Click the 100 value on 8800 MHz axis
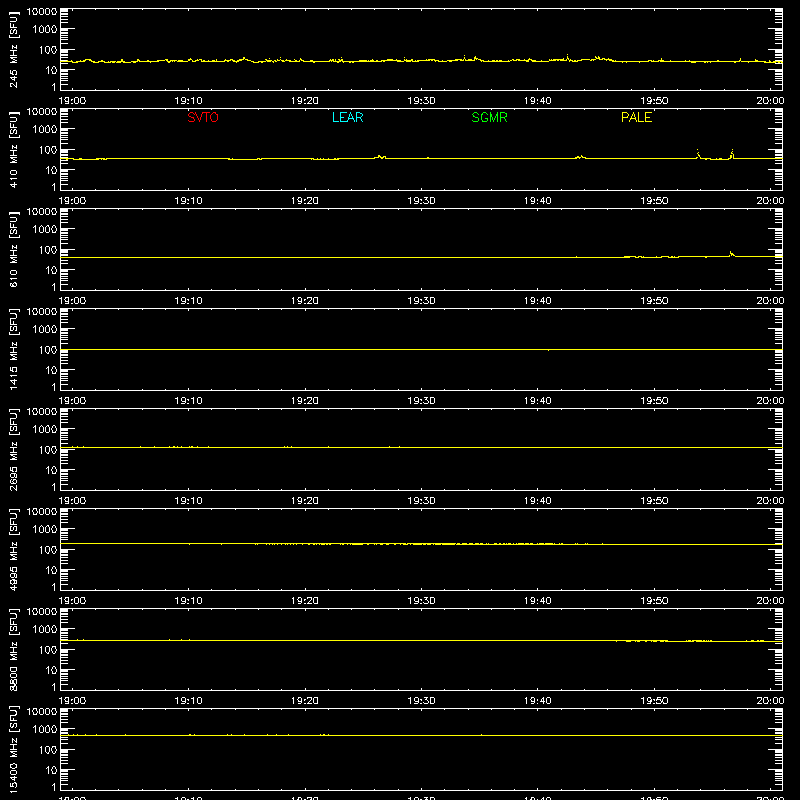Image resolution: width=800 pixels, height=800 pixels. tap(48, 650)
